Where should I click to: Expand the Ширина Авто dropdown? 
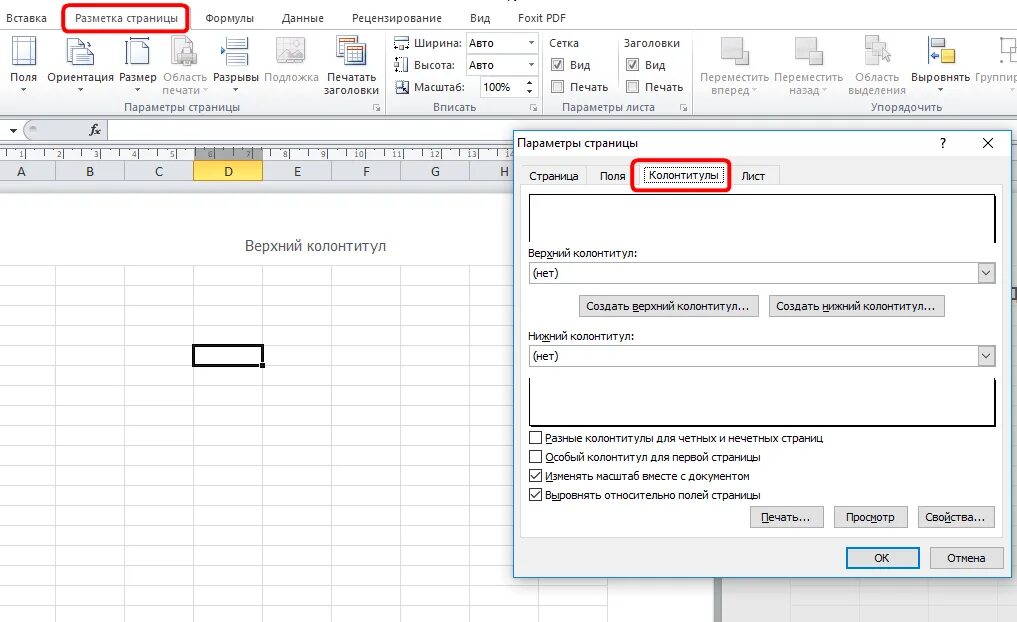pos(531,43)
